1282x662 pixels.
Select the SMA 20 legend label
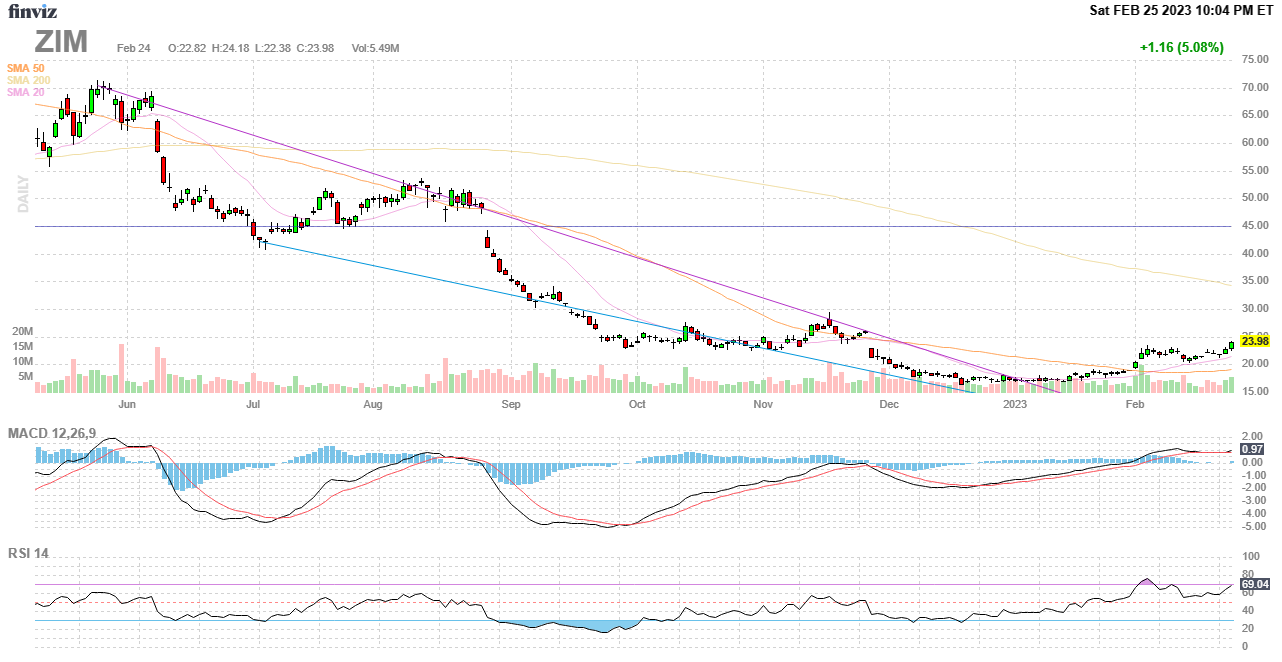point(25,92)
